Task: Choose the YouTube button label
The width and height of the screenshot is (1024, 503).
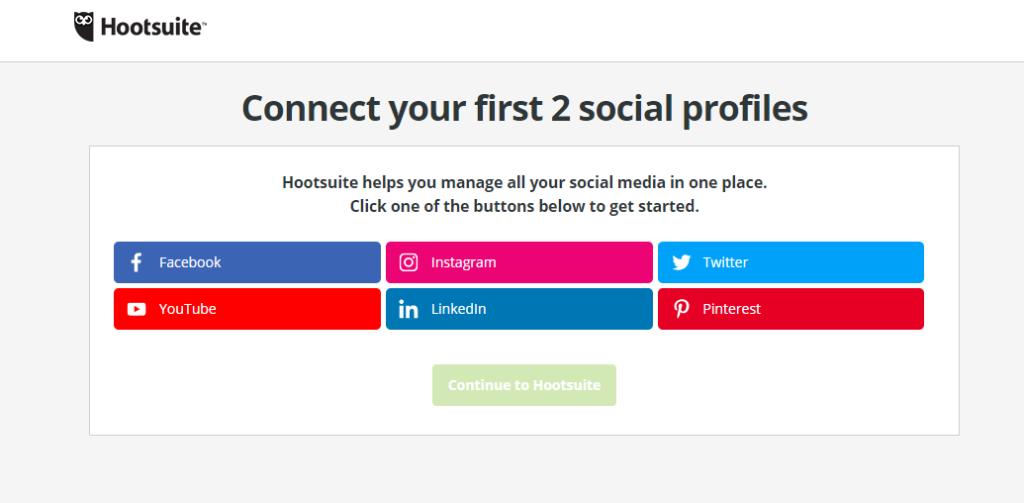Action: [187, 309]
